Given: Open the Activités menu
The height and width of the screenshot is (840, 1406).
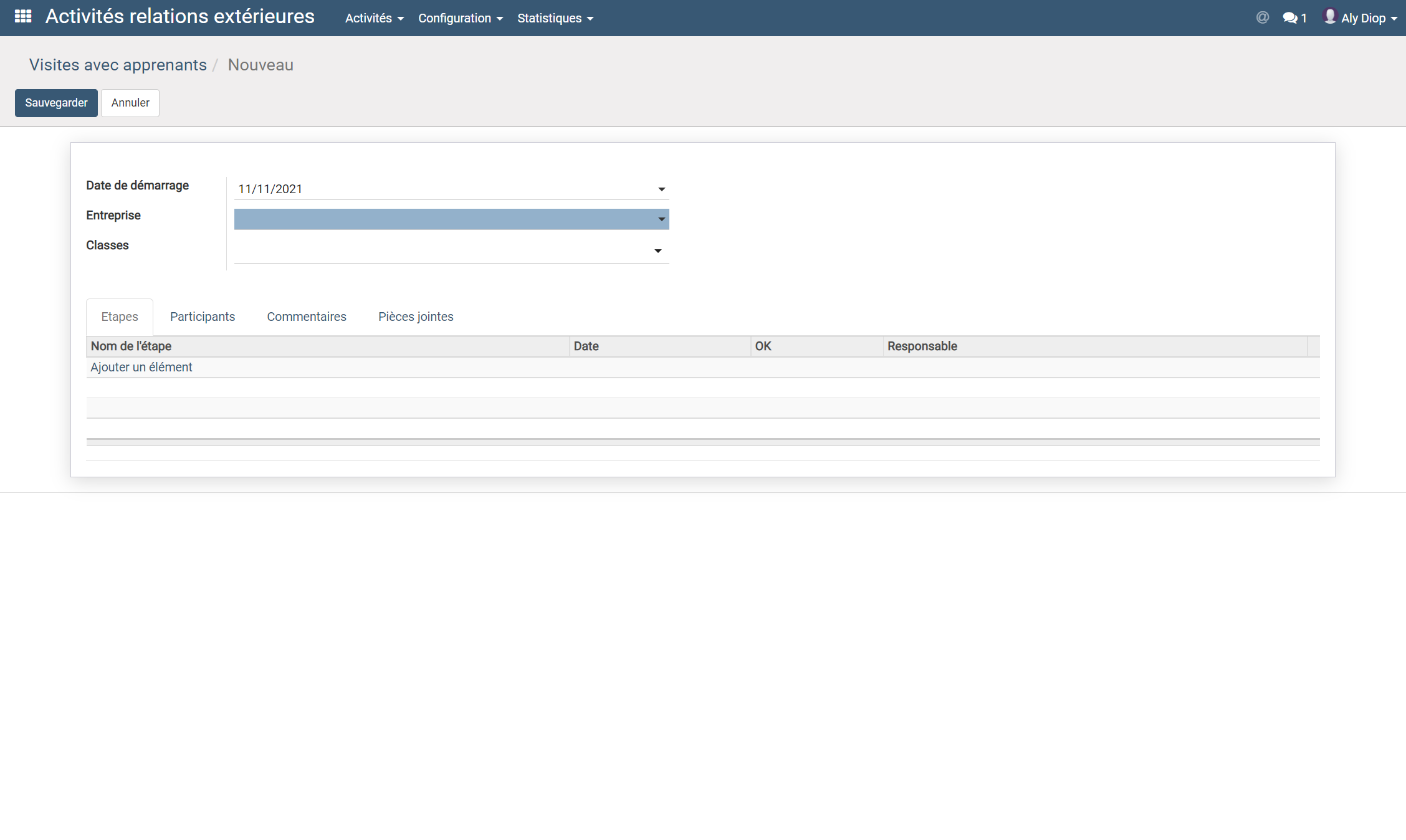Looking at the screenshot, I should click(x=374, y=18).
